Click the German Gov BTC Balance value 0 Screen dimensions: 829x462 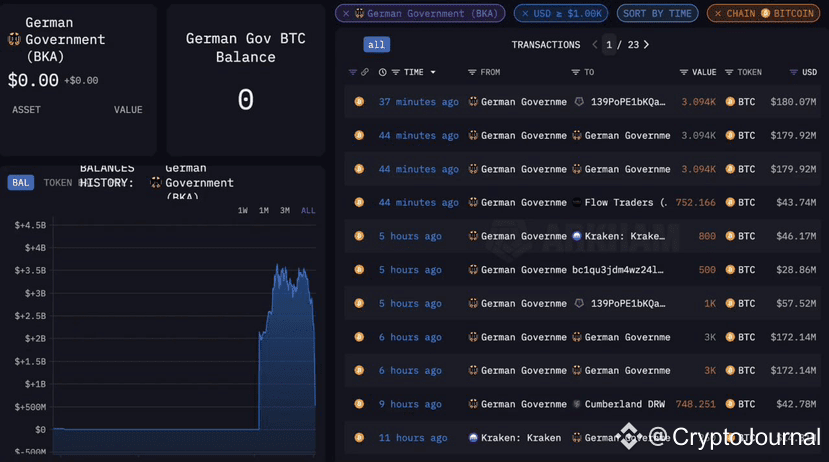click(x=245, y=99)
